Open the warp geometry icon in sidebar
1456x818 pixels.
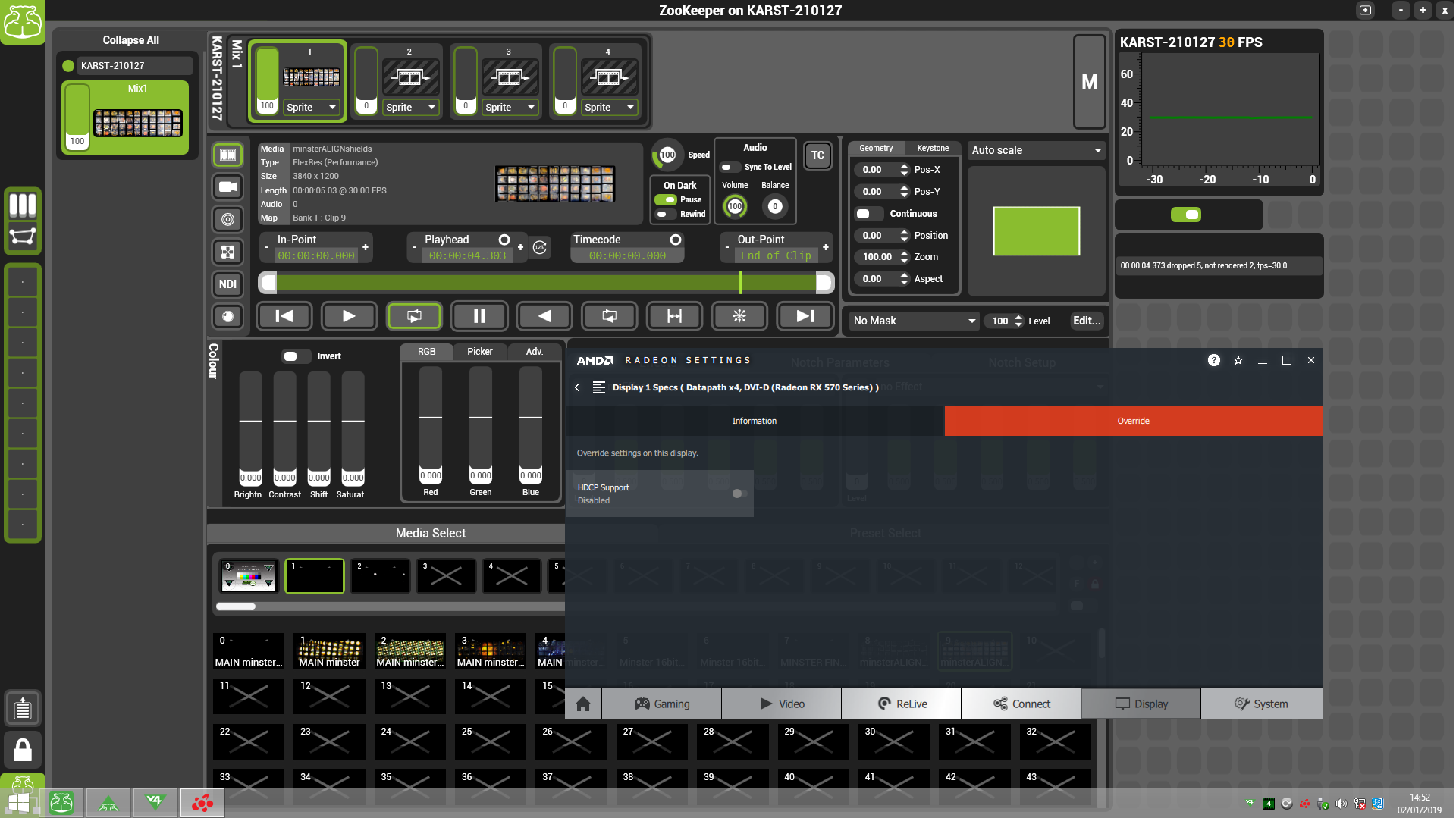pyautogui.click(x=23, y=237)
